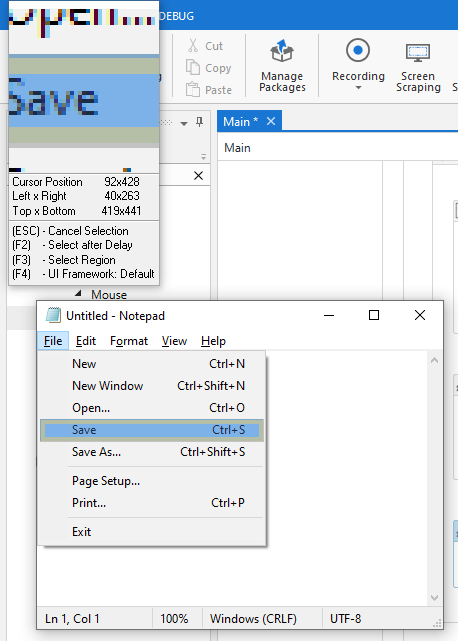Open the Format menu in Notepad
Viewport: 458px width, 641px height.
[x=129, y=341]
